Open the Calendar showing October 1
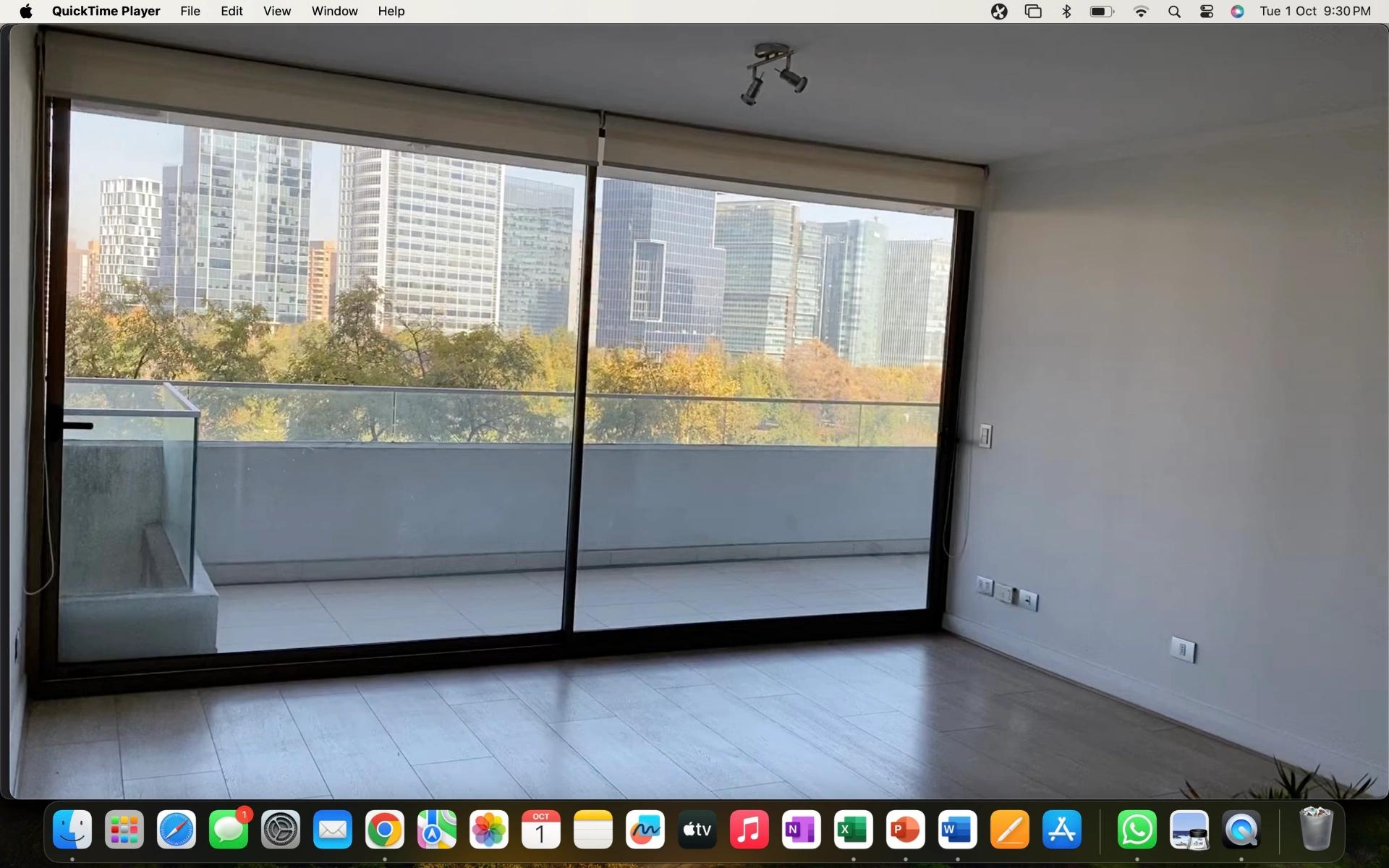Screen dimensions: 1389x868 point(540,830)
